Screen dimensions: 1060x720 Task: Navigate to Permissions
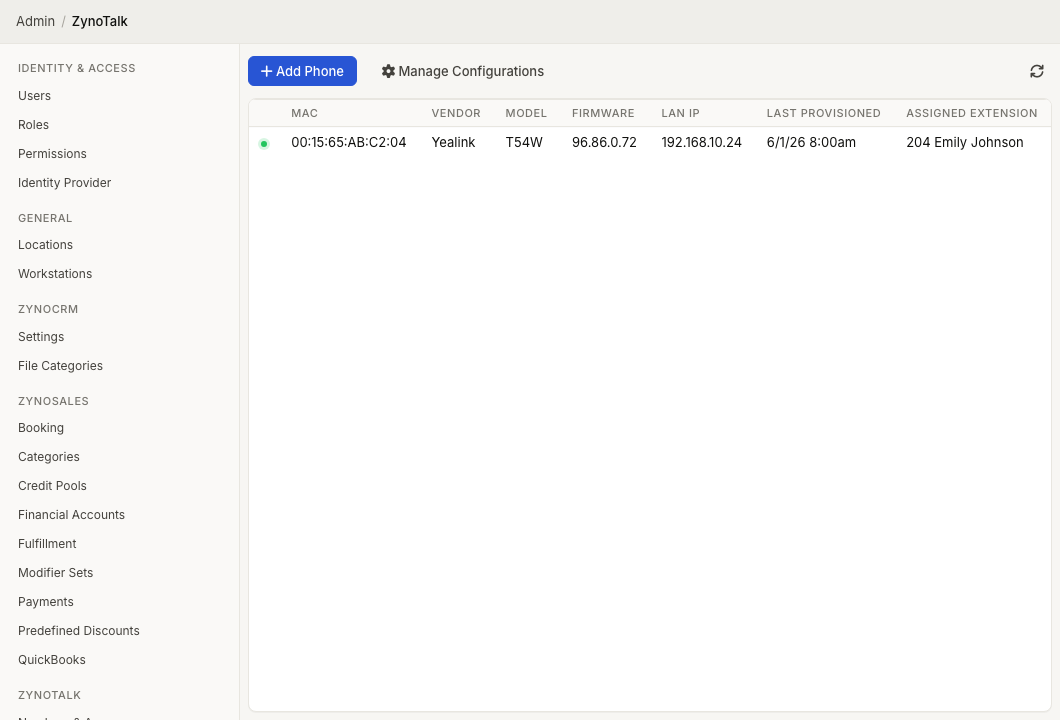click(52, 154)
